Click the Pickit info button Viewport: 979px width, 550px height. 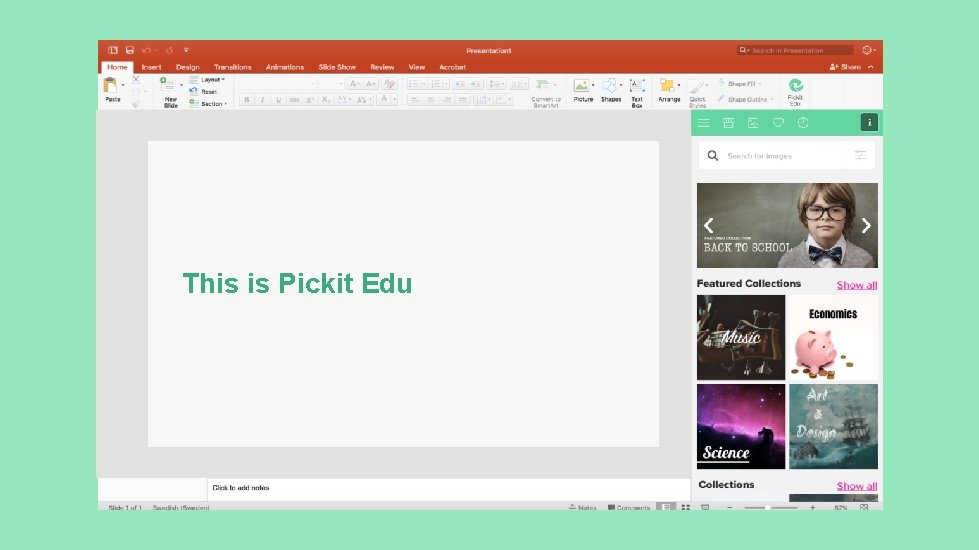tap(869, 122)
